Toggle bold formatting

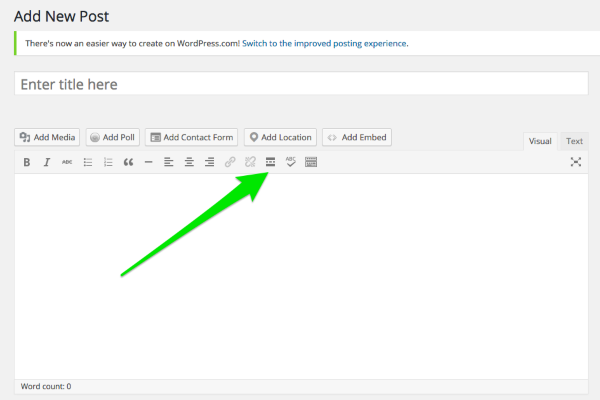point(27,162)
